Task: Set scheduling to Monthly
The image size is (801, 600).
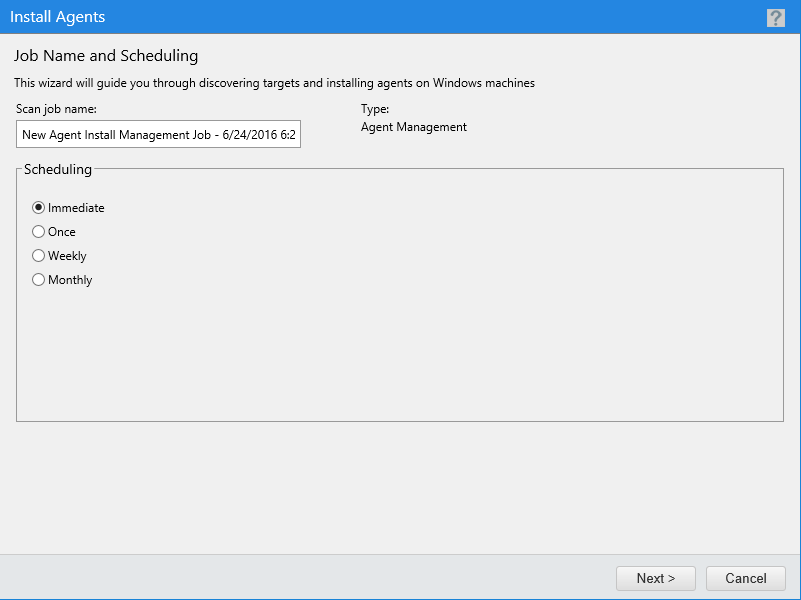Action: tap(38, 280)
